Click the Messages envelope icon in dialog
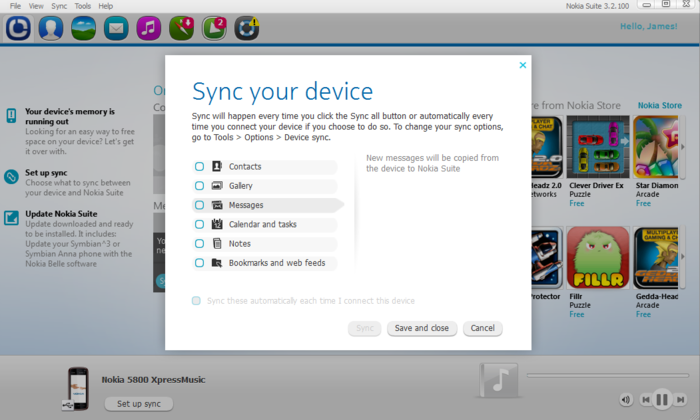Viewport: 700px width, 420px height. (217, 205)
